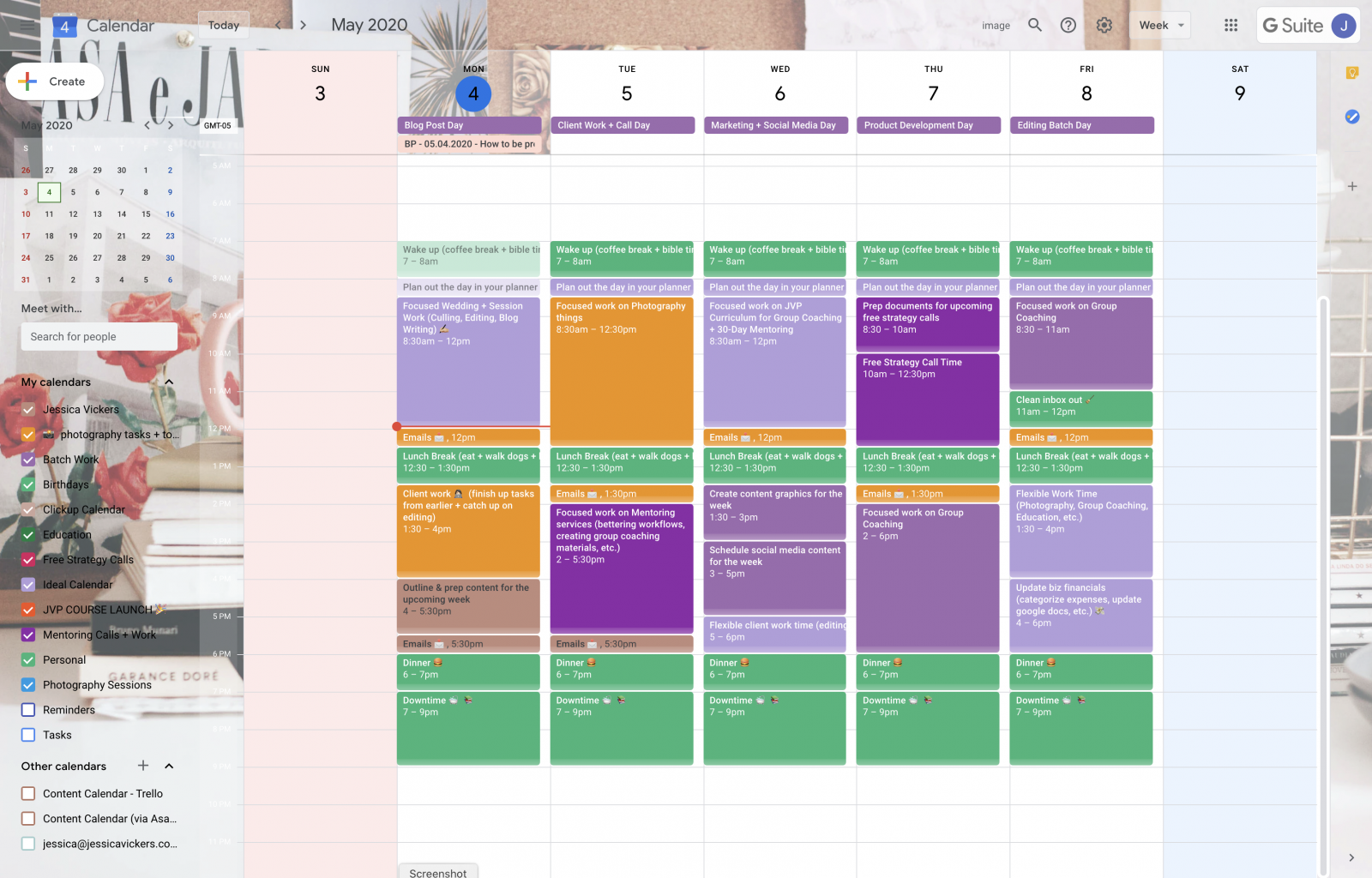Open the main menu hamburger icon
This screenshot has width=1372, height=878.
27,26
